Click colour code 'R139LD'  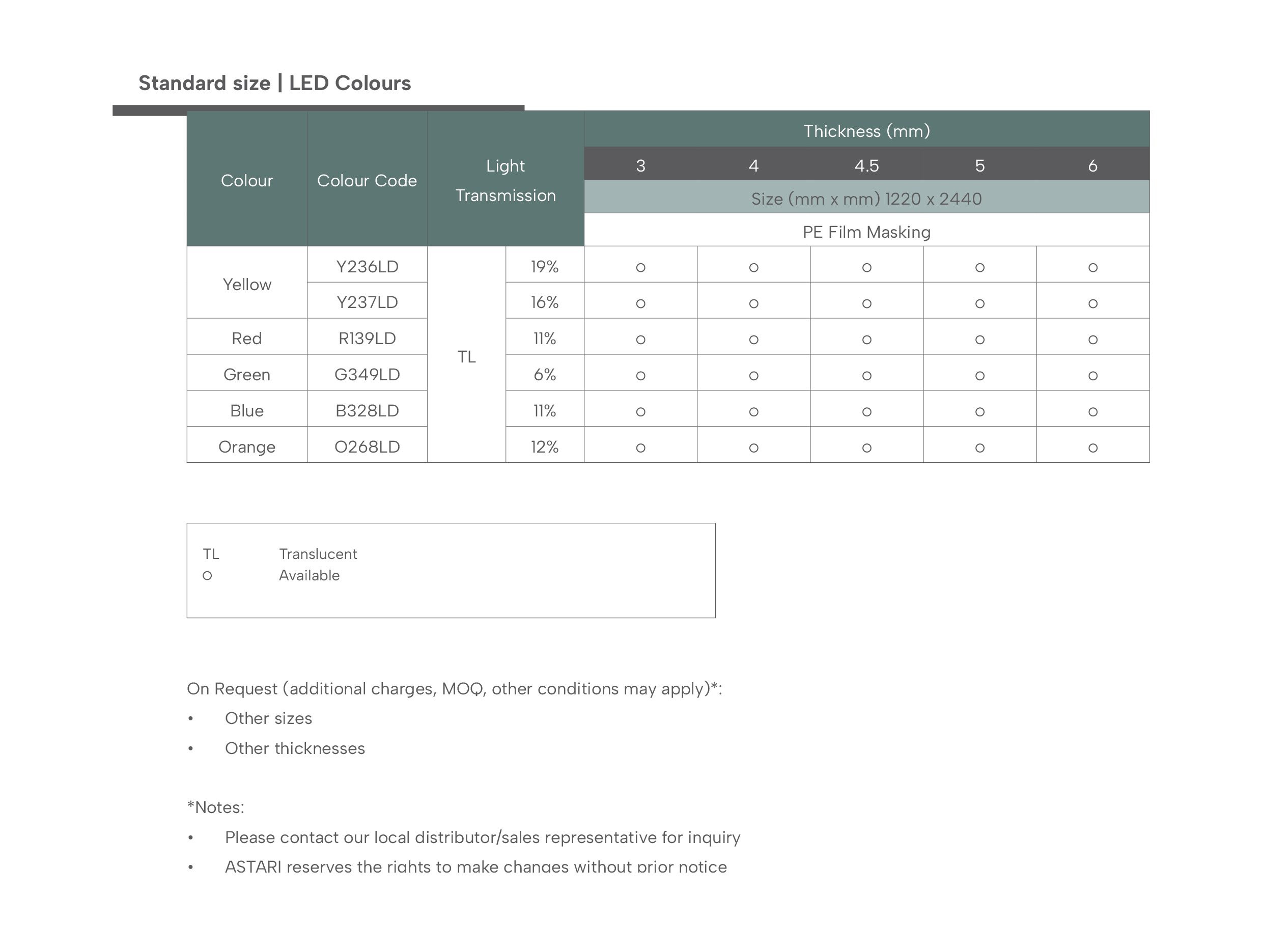point(367,338)
